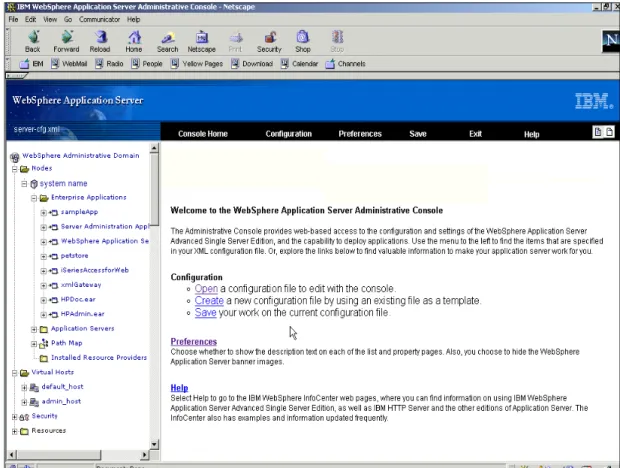Expand the admin_host entry
620x468 pixels.
point(24,402)
